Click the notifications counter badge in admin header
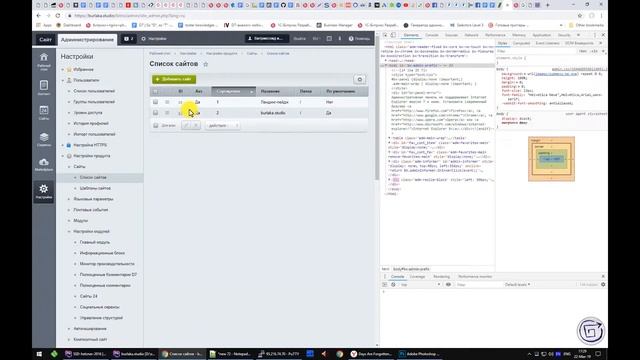Image resolution: width=640 pixels, height=360 pixels. click(129, 39)
